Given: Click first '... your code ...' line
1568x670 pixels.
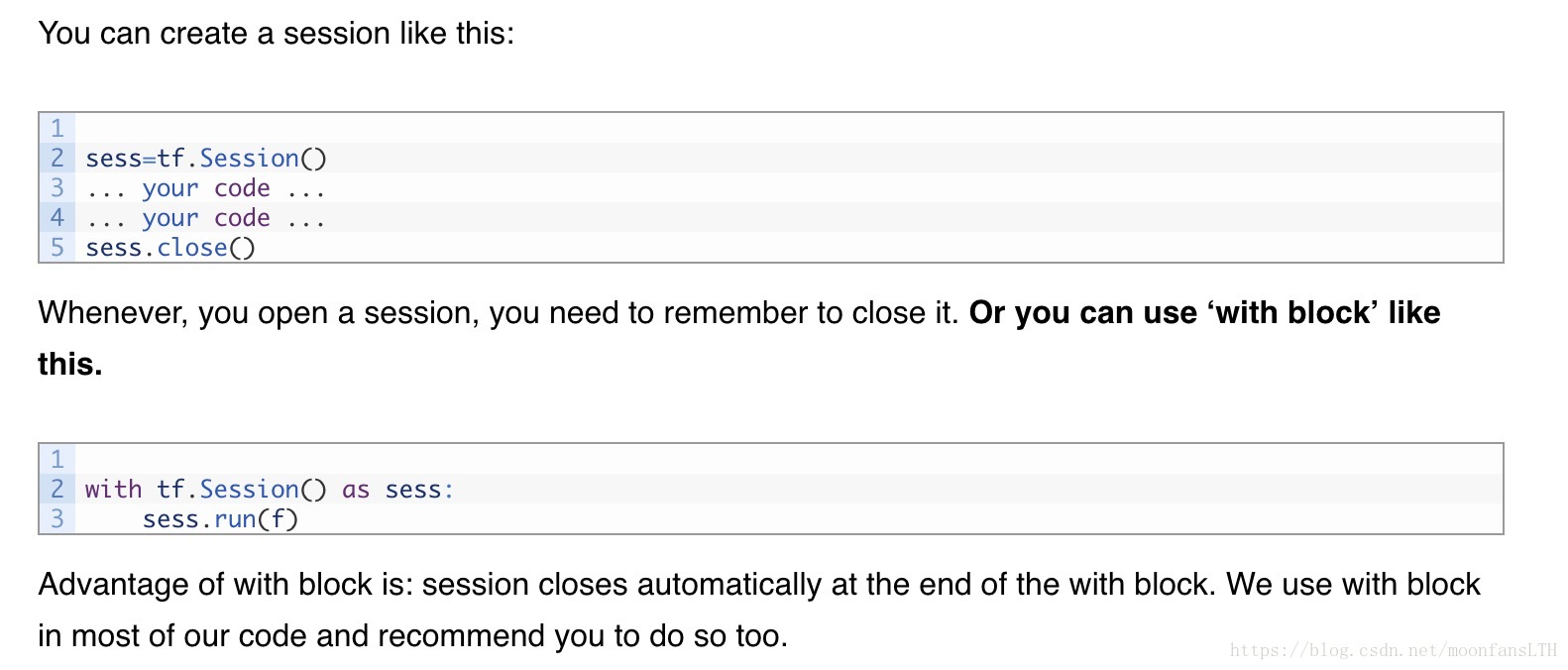Looking at the screenshot, I should (x=205, y=188).
